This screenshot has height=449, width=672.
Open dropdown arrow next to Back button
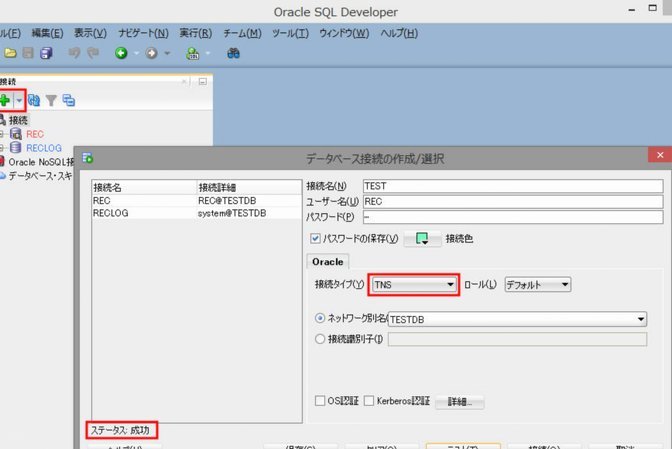[136, 54]
